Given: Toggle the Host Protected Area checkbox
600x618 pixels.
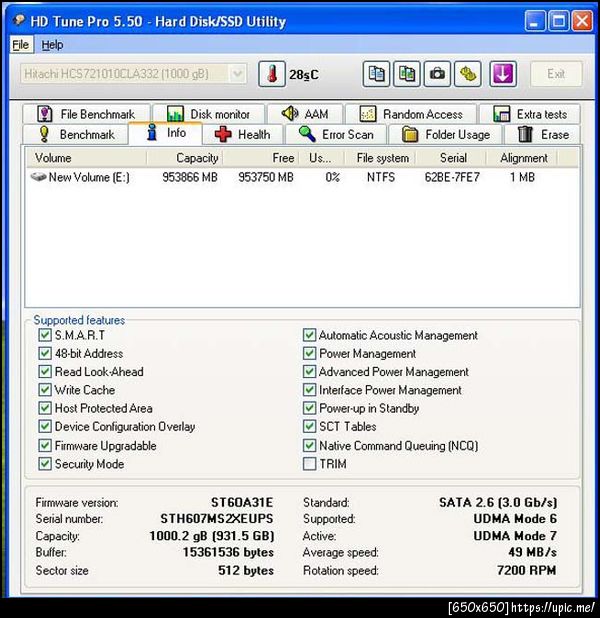Looking at the screenshot, I should tap(45, 408).
